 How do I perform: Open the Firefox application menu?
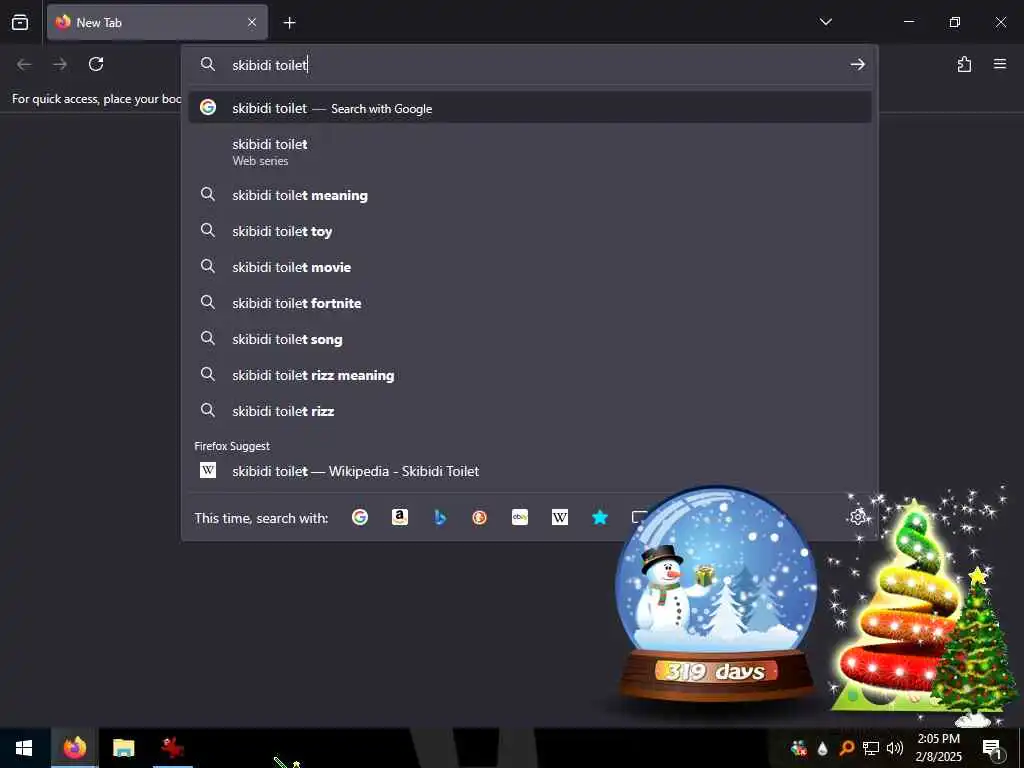[1000, 64]
